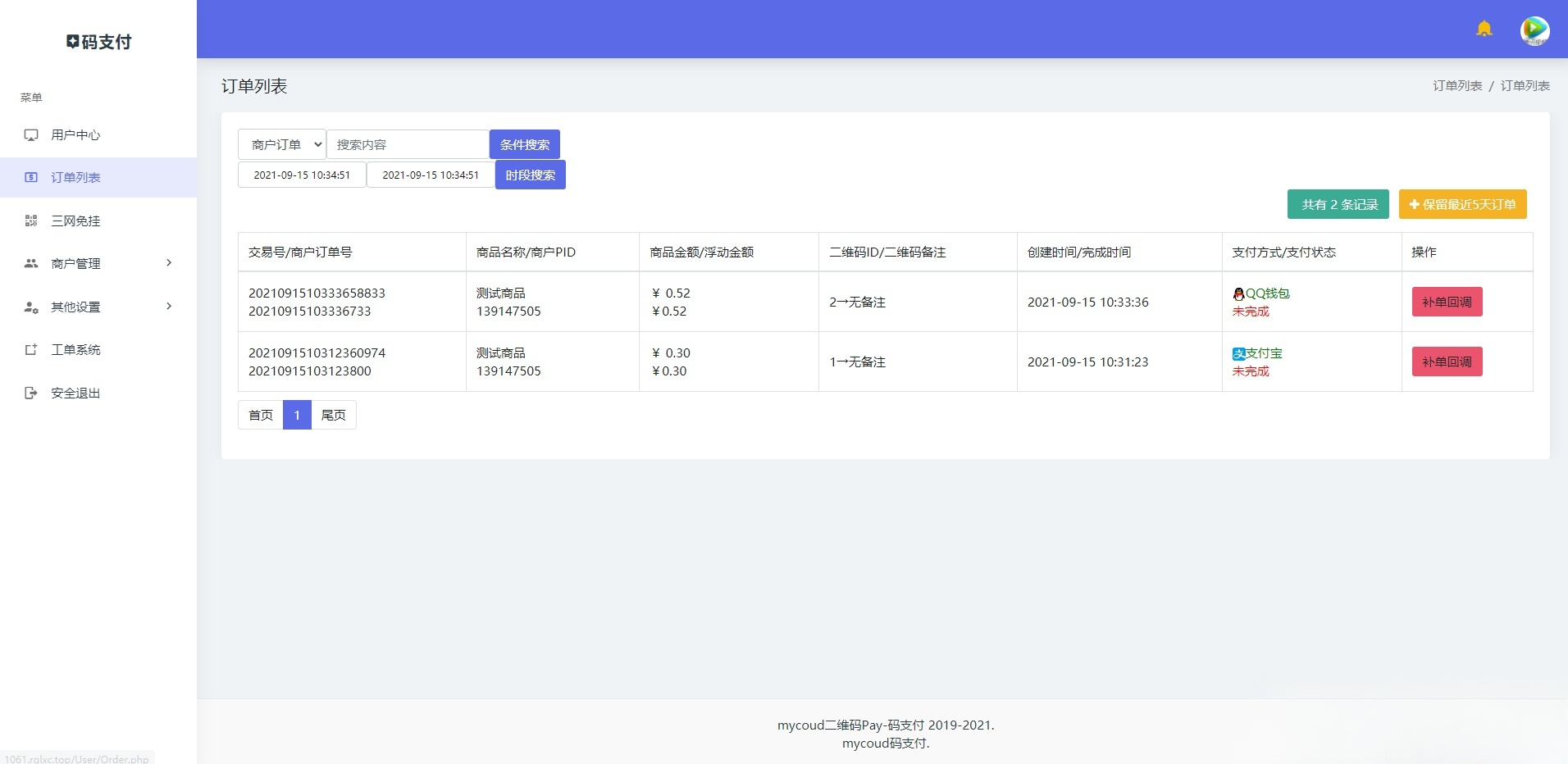Expand the 其他设置 menu
Viewport: 1568px width, 764px height.
pyautogui.click(x=98, y=307)
